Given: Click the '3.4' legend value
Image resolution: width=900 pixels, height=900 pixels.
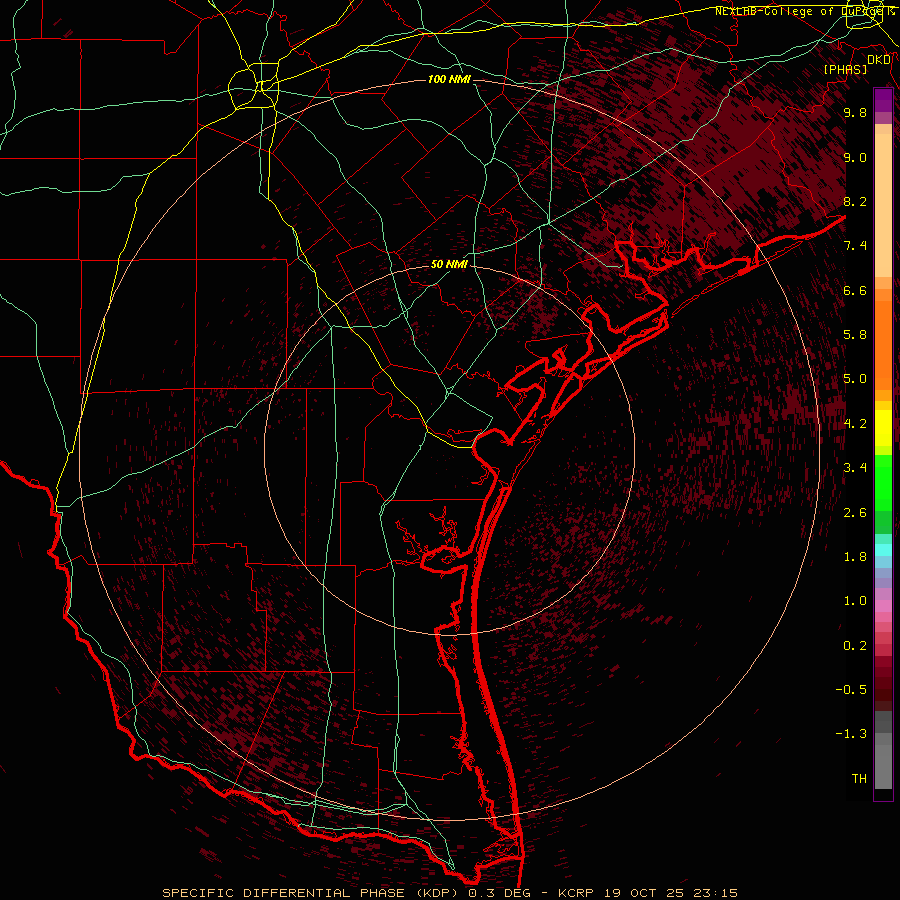Looking at the screenshot, I should pyautogui.click(x=855, y=468).
